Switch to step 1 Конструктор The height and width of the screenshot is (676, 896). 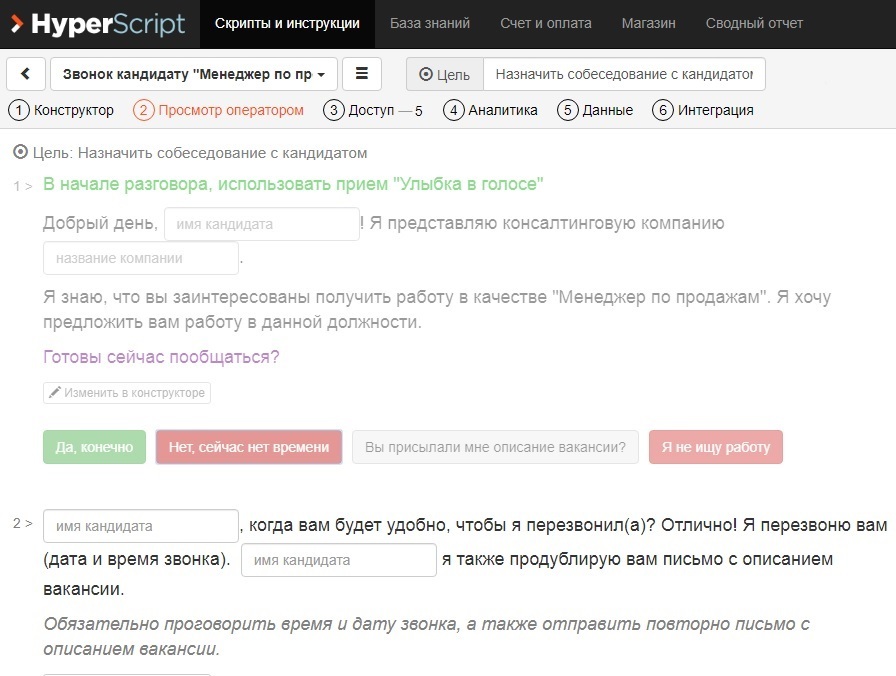pyautogui.click(x=61, y=110)
